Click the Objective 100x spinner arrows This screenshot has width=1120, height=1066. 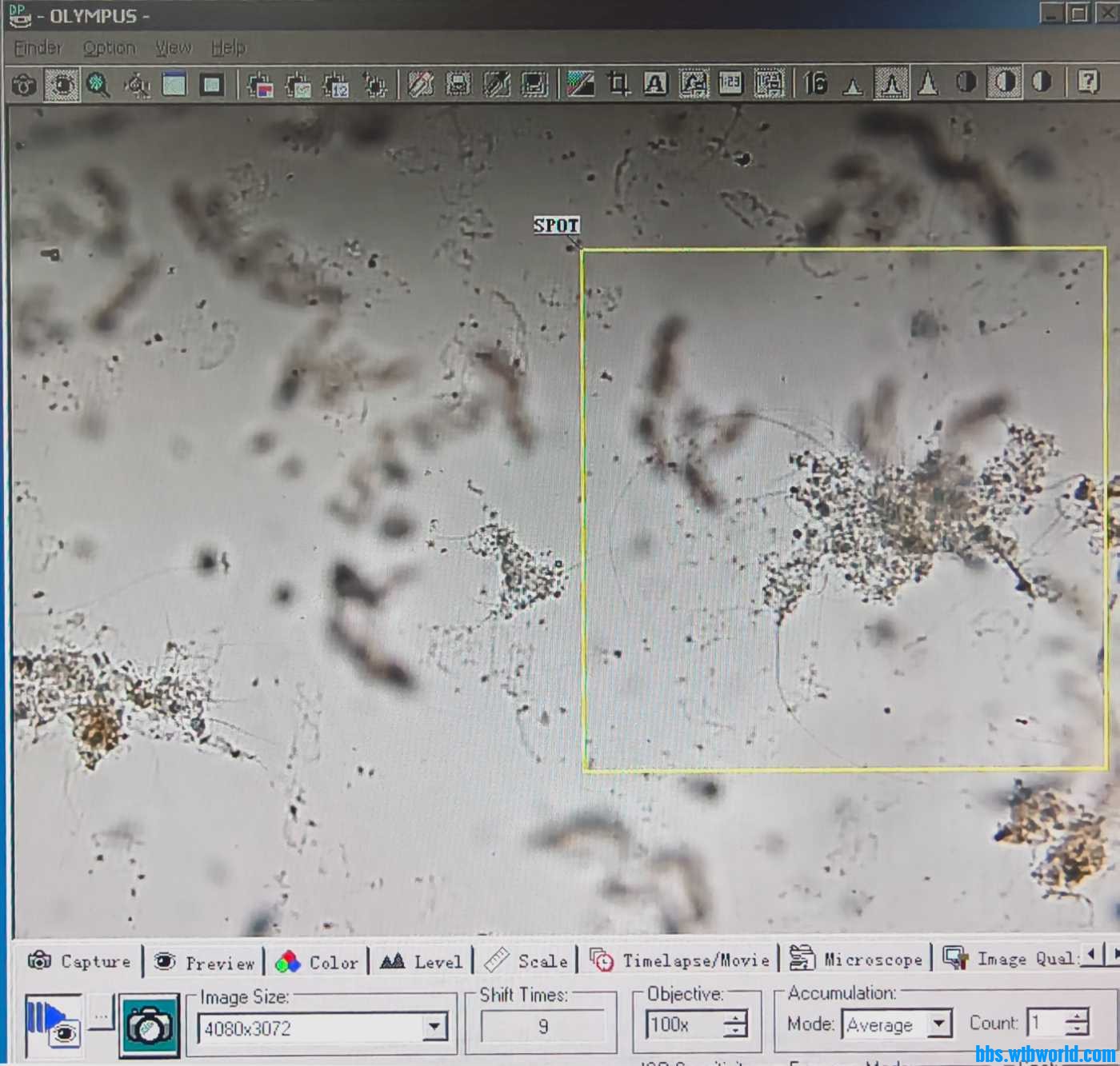coord(737,1024)
